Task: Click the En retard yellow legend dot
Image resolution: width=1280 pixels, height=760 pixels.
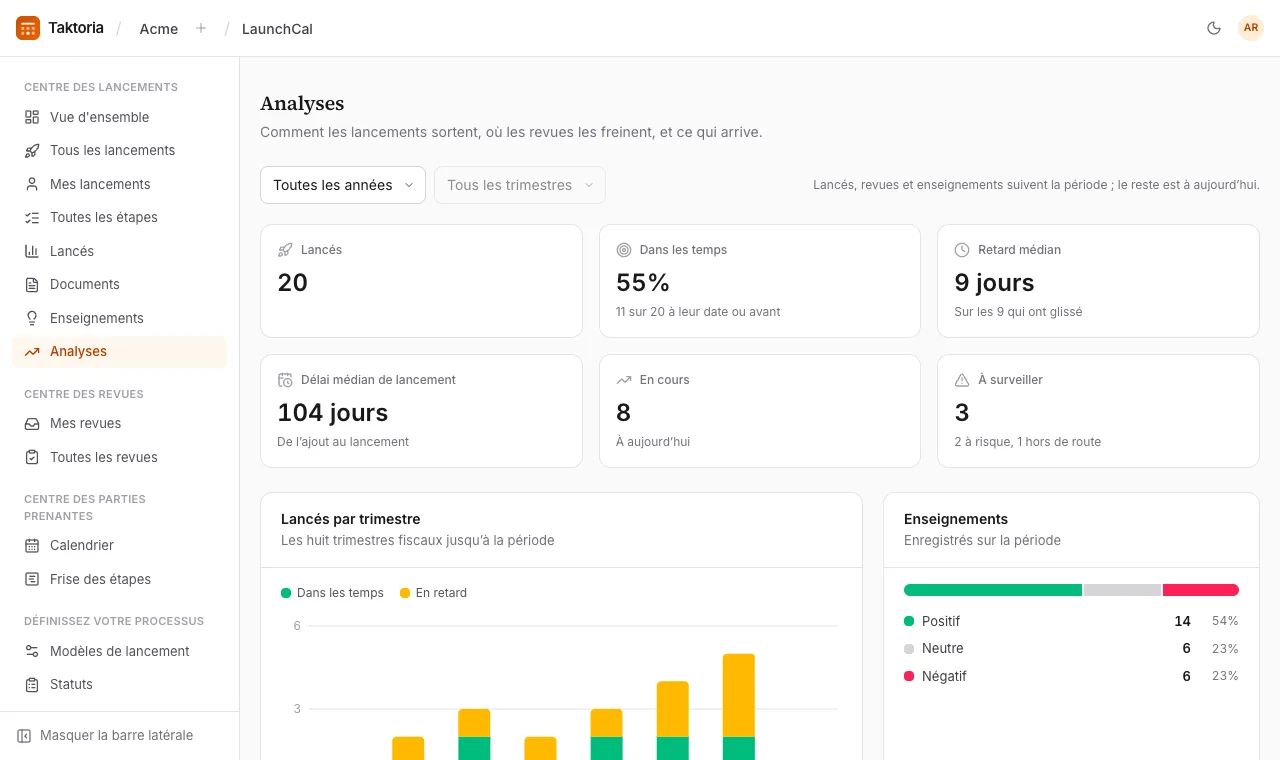Action: click(x=405, y=593)
